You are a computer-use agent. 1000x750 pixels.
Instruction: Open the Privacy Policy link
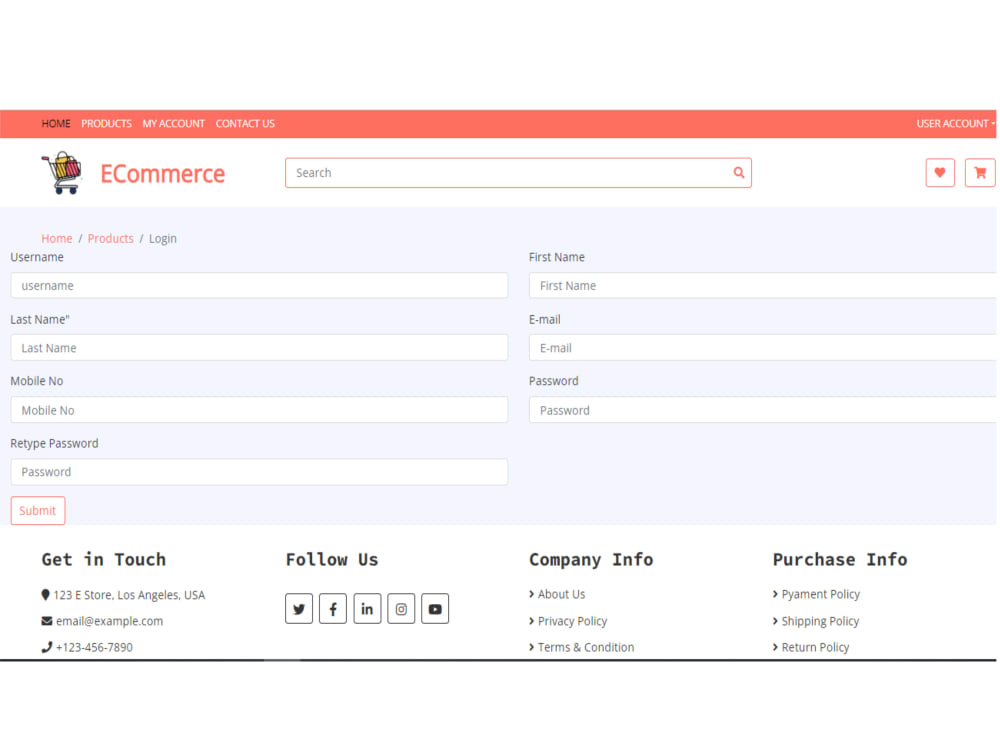pyautogui.click(x=572, y=621)
